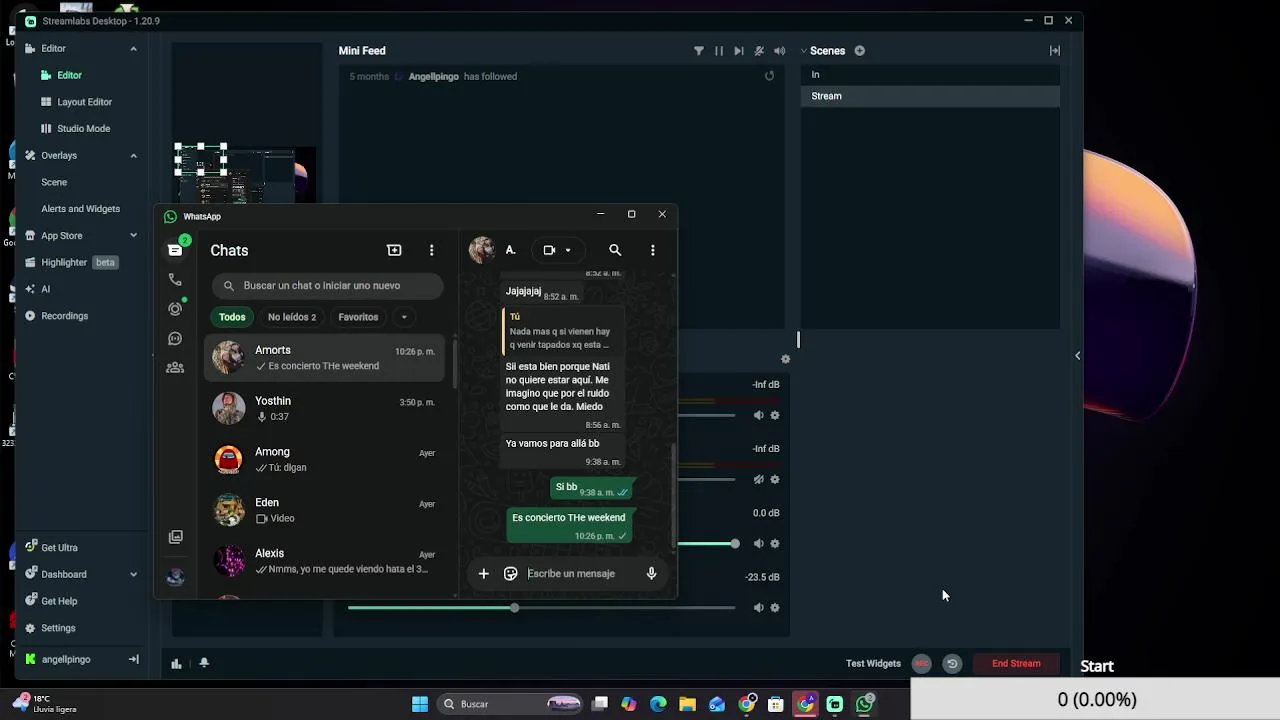Open call options dropdown arrow
The image size is (1280, 720).
568,250
